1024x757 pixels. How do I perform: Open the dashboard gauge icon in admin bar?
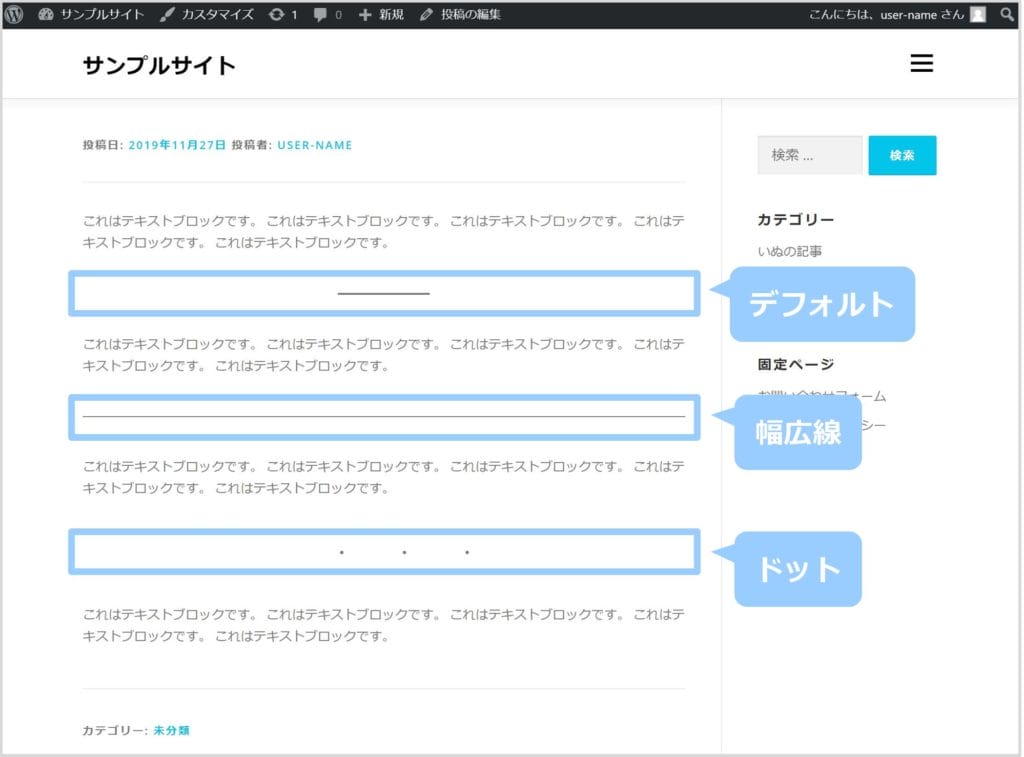click(46, 15)
